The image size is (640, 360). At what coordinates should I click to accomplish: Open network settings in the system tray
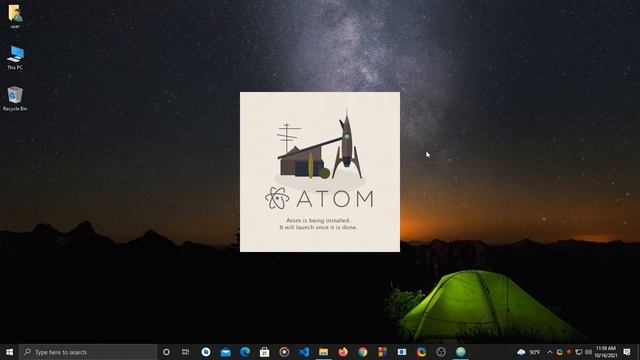[579, 352]
